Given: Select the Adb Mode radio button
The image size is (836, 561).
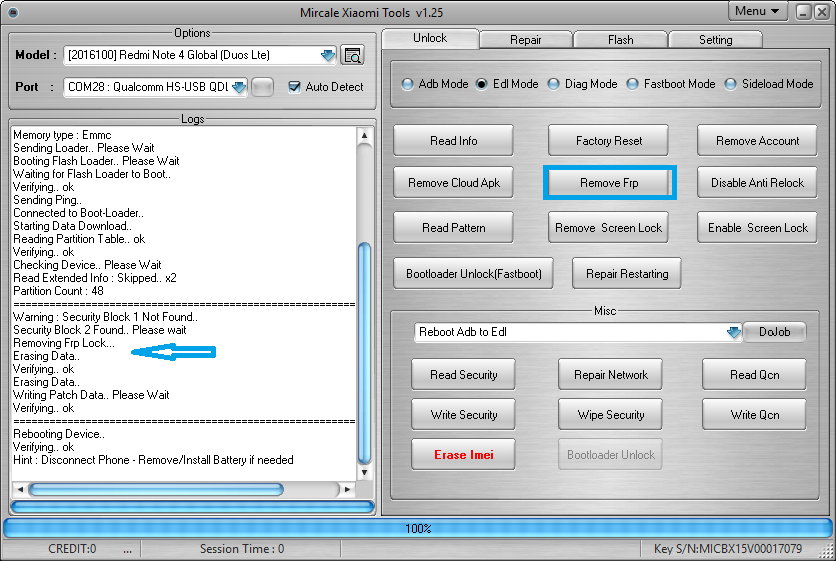Looking at the screenshot, I should pyautogui.click(x=407, y=84).
